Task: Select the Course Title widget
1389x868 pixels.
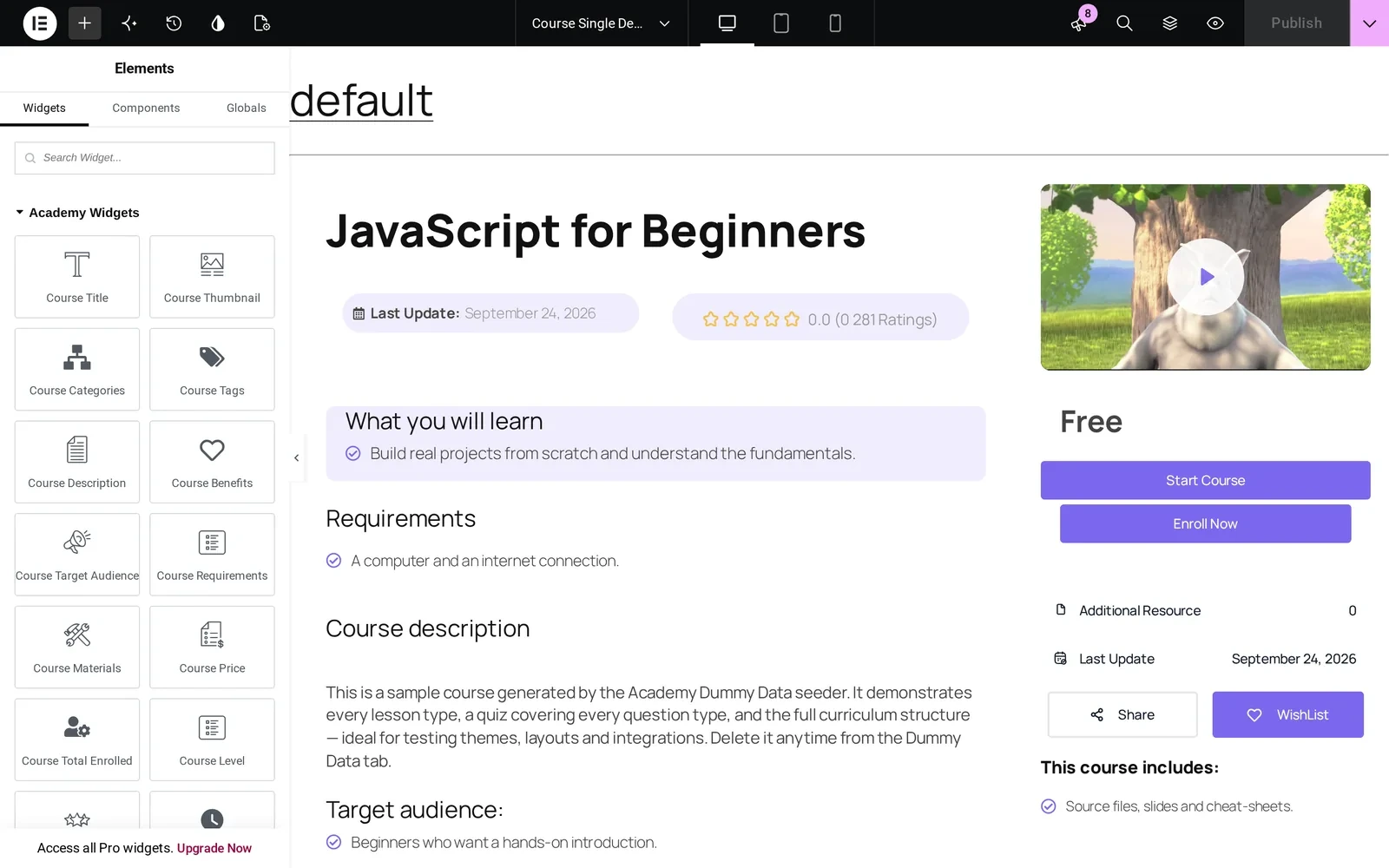Action: coord(77,277)
